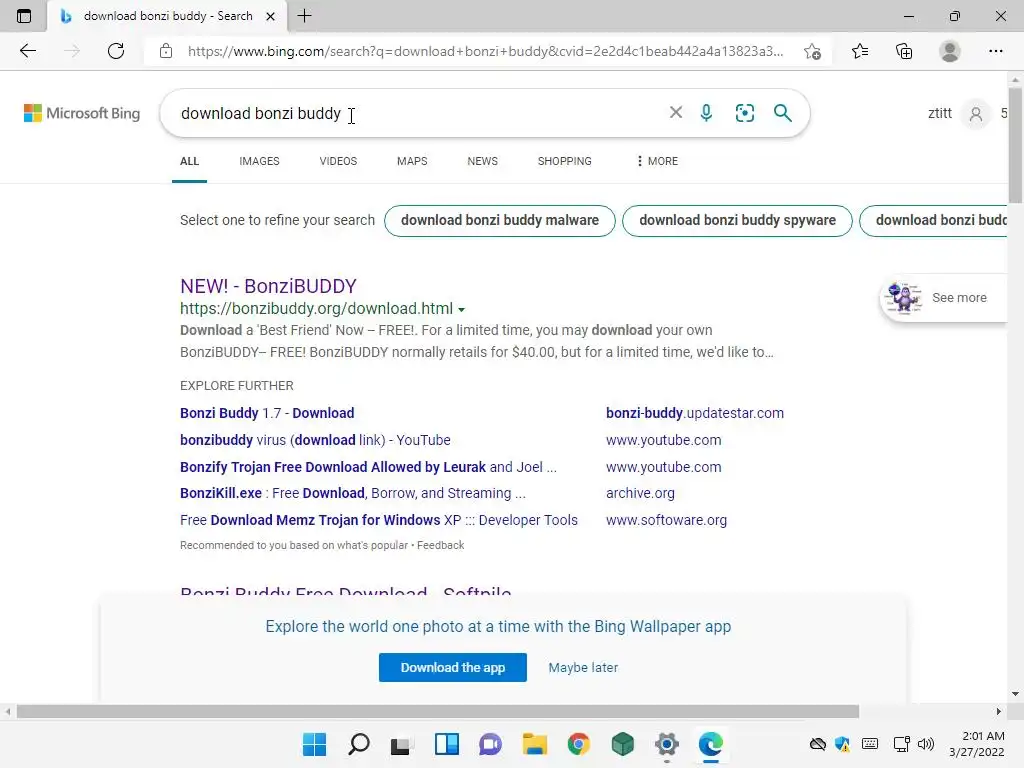The width and height of the screenshot is (1024, 768).
Task: Dismiss banner with 'Maybe later'
Action: (x=583, y=667)
